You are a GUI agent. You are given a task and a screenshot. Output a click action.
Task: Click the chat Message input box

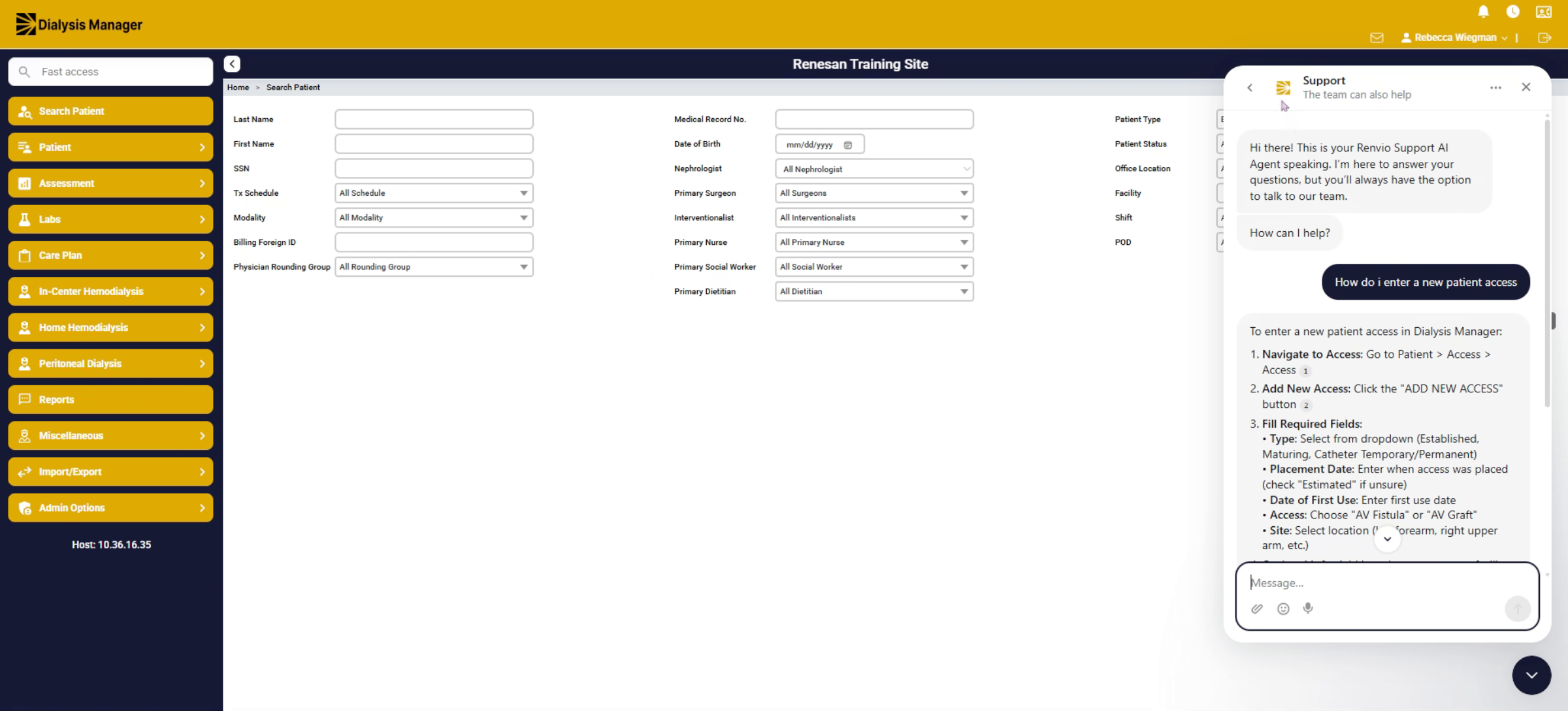[x=1386, y=582]
